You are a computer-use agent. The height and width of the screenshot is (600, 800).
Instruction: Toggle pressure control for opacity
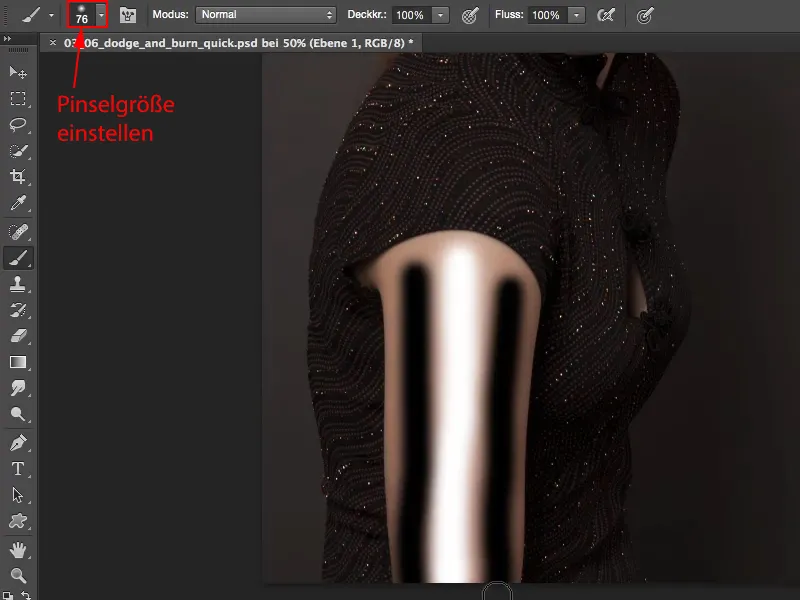click(470, 15)
